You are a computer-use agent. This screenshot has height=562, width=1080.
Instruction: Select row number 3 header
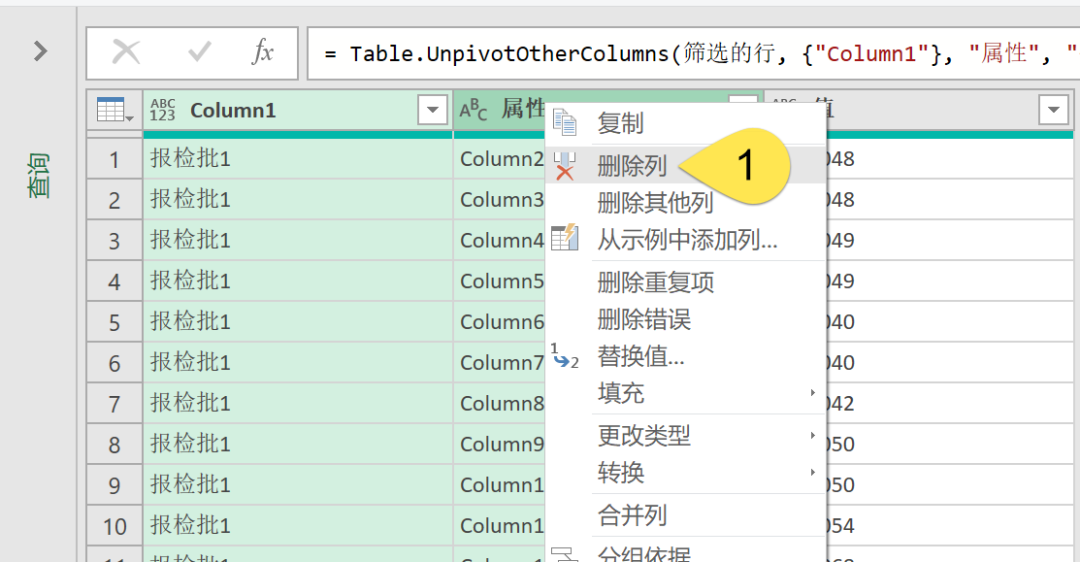click(114, 240)
